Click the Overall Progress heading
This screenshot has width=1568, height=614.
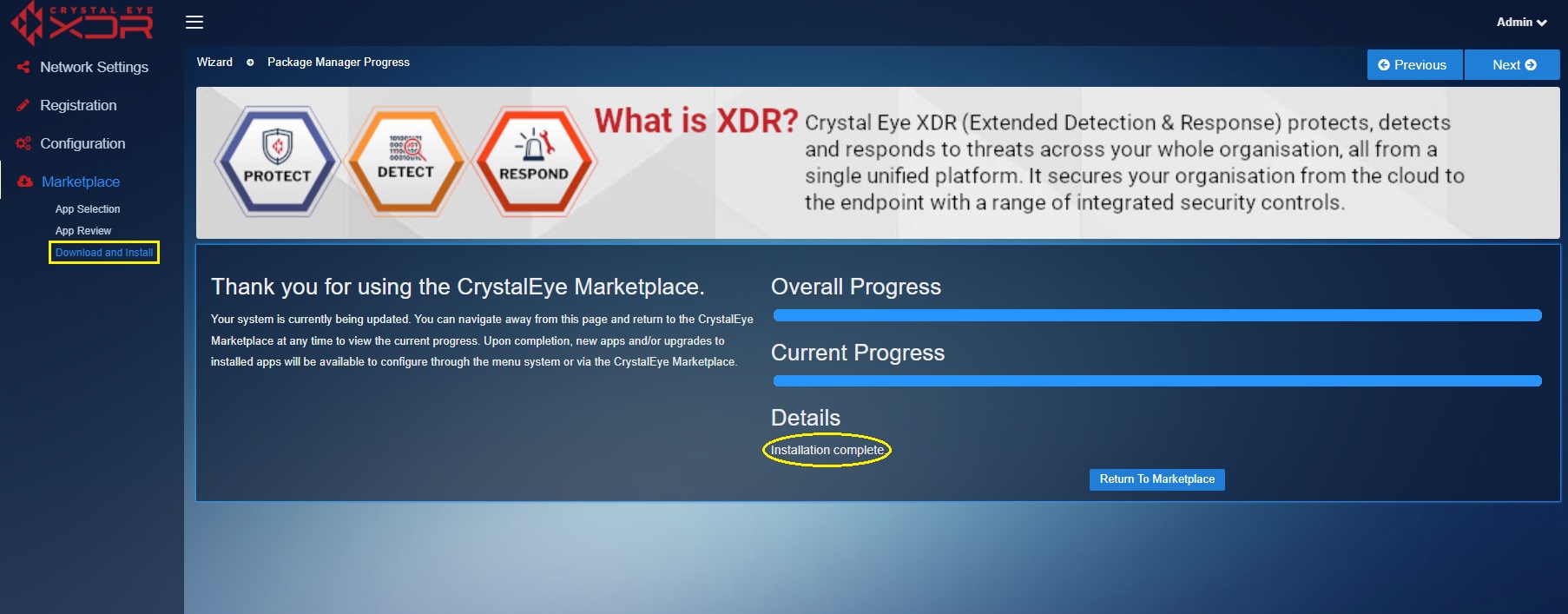click(856, 287)
